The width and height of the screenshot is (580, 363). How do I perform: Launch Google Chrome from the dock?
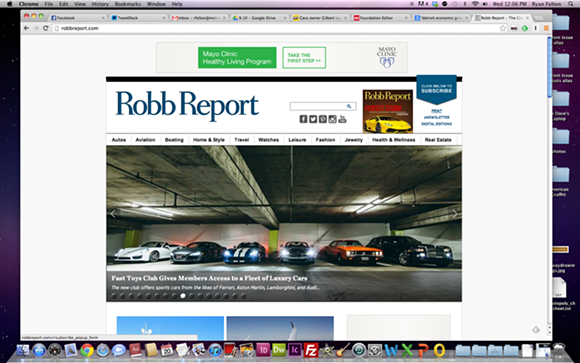(87, 350)
